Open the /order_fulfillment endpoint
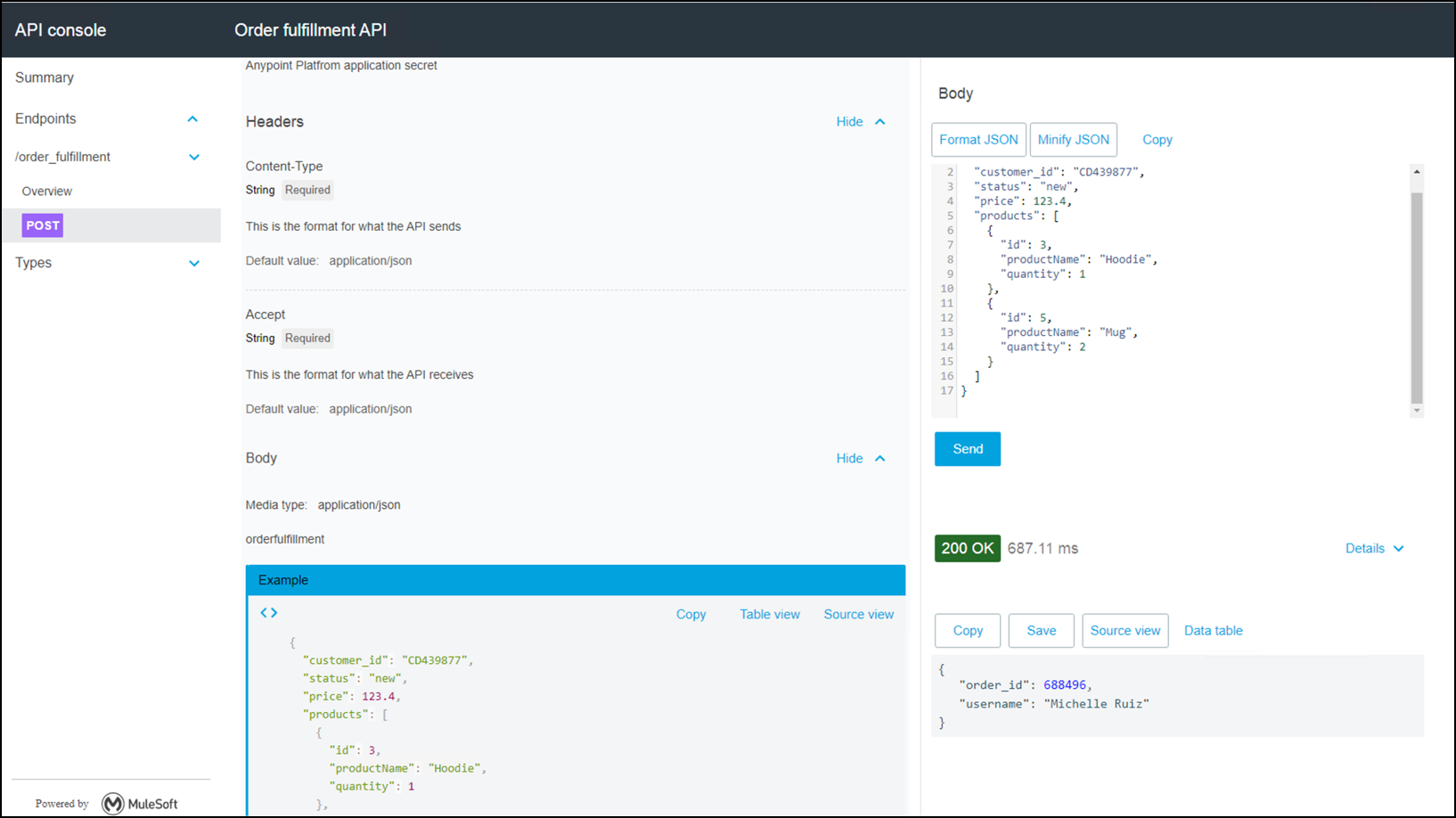1456x818 pixels. [x=62, y=157]
